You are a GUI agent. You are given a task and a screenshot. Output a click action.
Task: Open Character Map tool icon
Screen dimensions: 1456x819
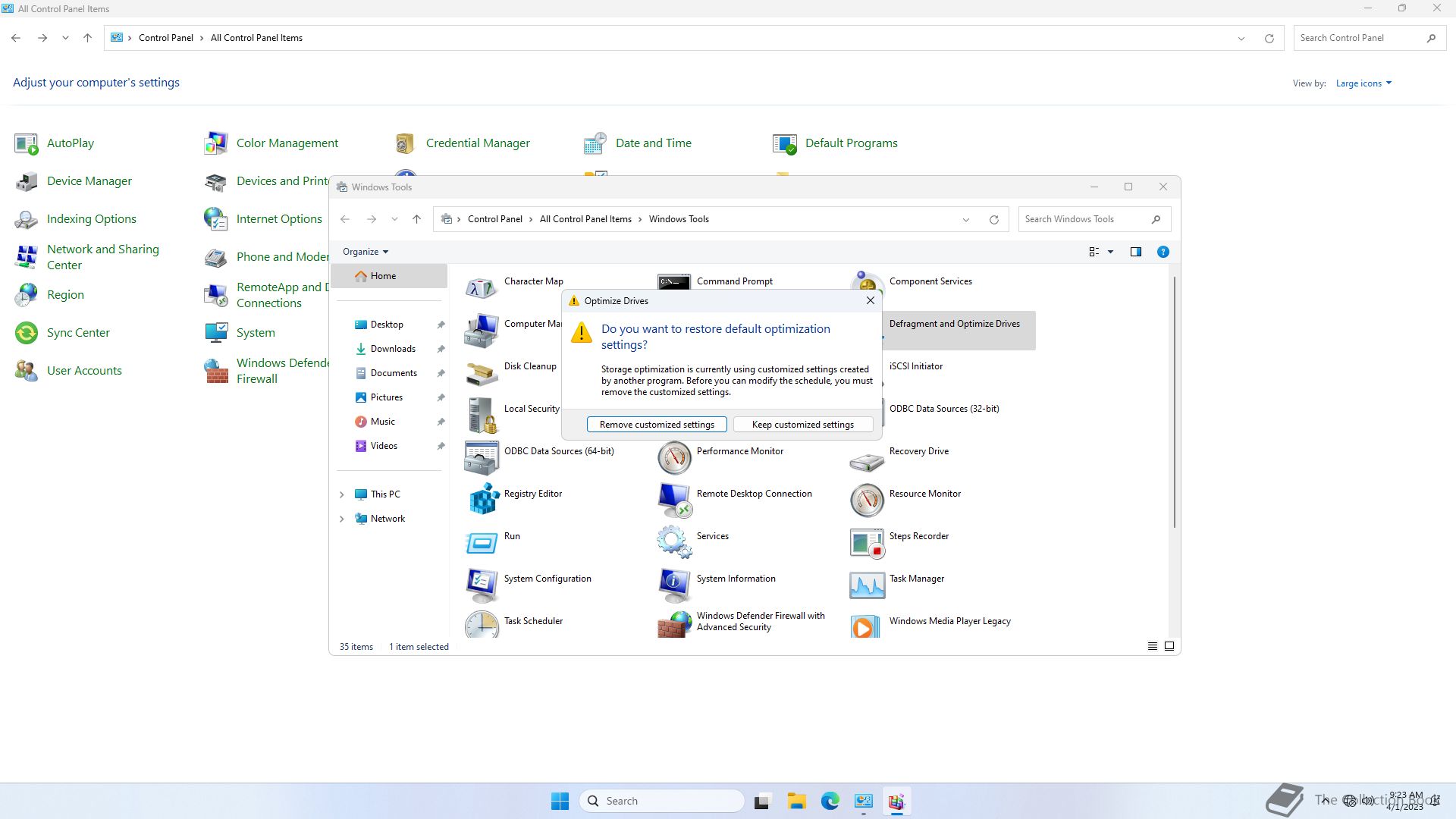(x=482, y=287)
